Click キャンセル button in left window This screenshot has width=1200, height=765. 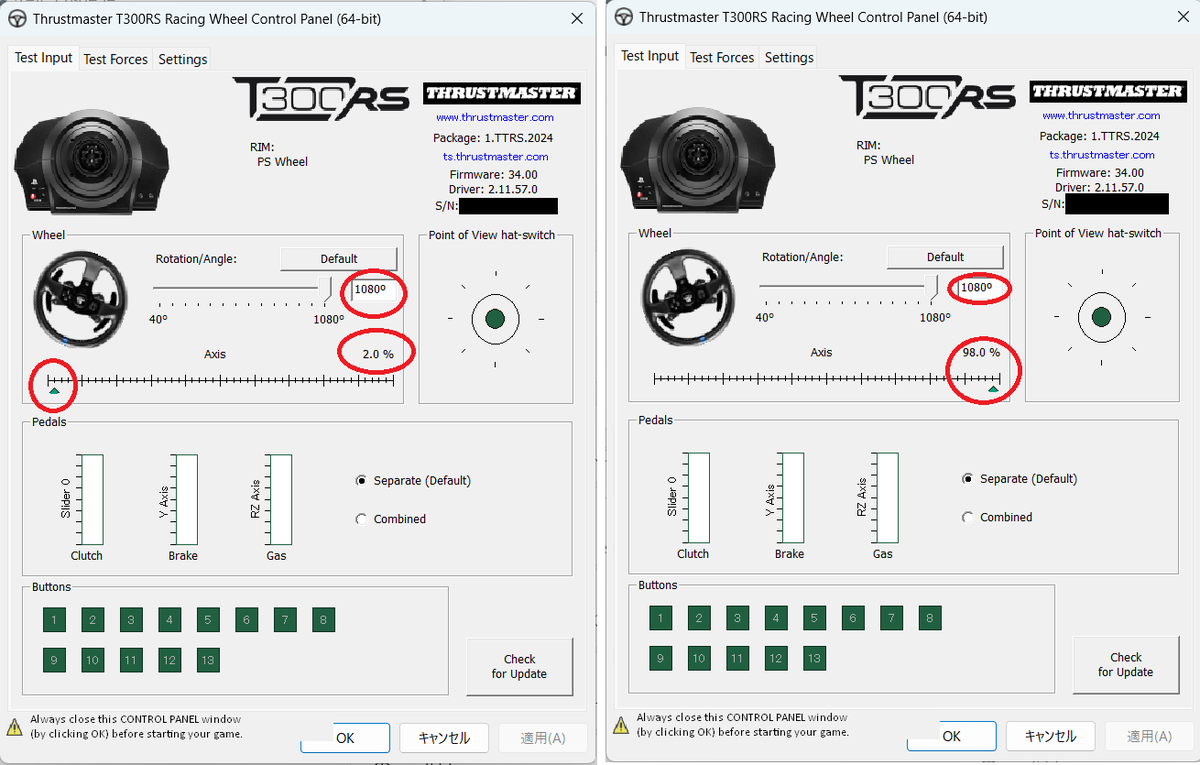[x=444, y=738]
